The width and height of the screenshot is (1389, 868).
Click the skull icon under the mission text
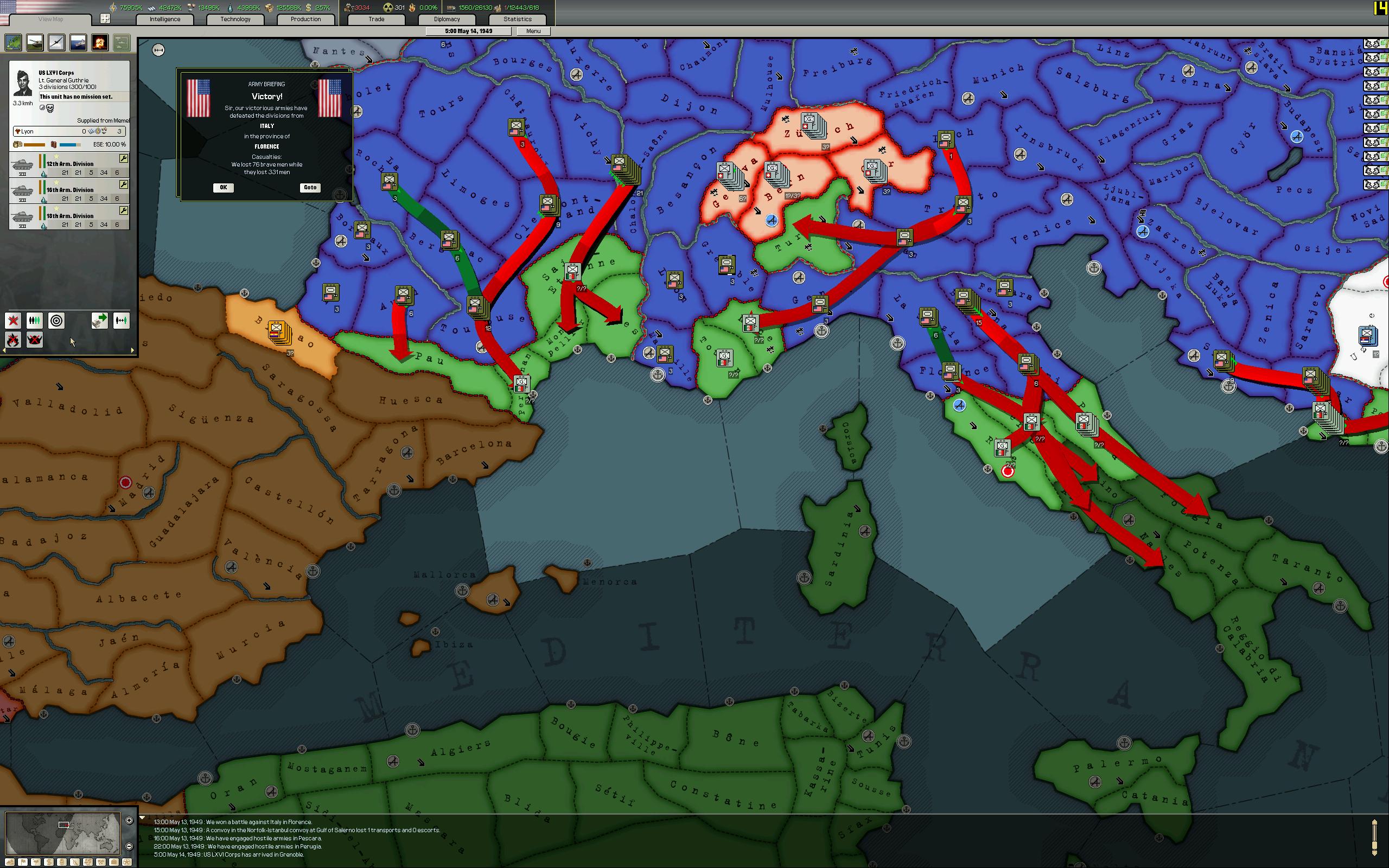[x=50, y=108]
